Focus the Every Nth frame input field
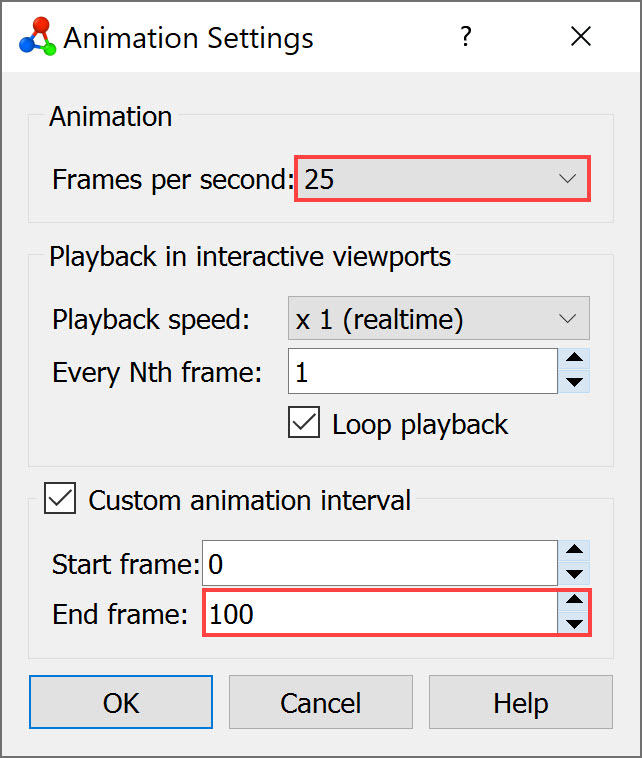642x758 pixels. click(x=422, y=371)
